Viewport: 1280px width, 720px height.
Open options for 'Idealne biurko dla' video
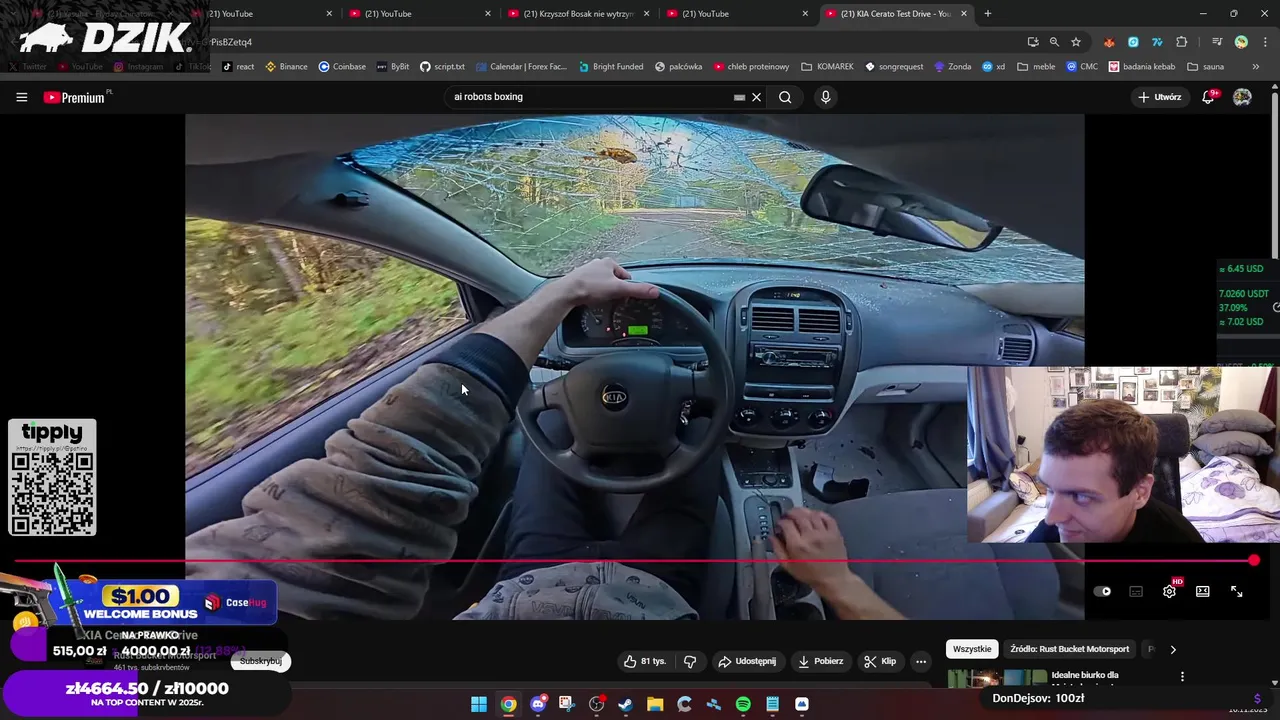[1182, 677]
